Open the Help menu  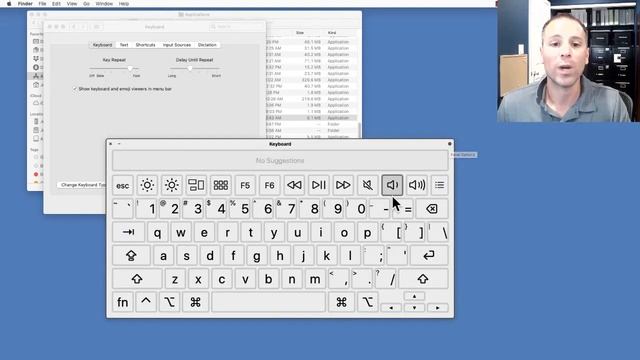tap(124, 4)
